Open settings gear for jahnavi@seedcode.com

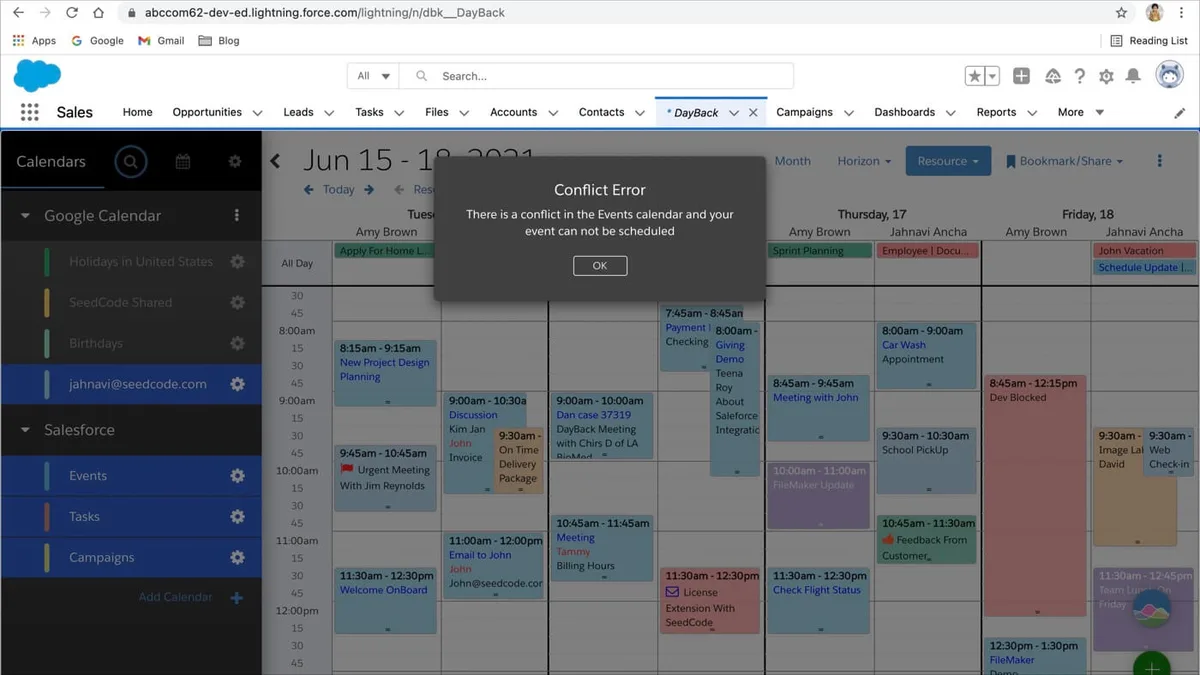pyautogui.click(x=237, y=384)
